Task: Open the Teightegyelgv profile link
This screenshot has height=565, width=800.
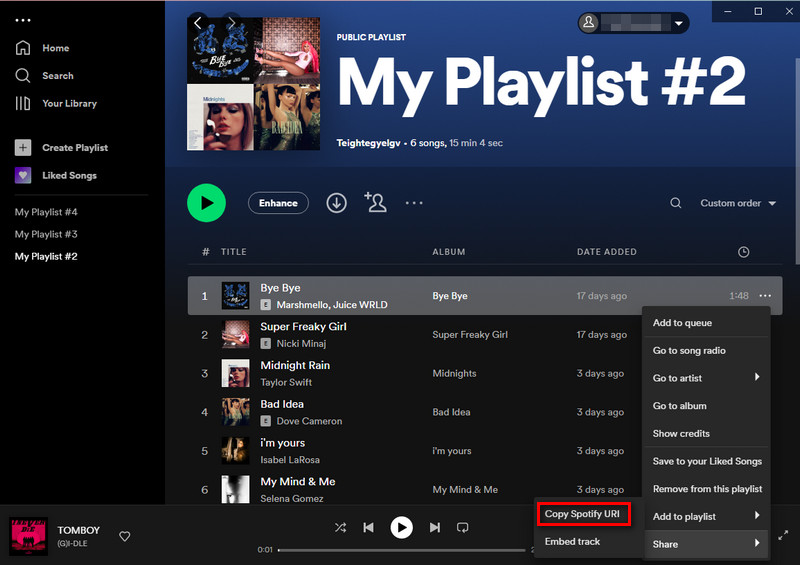Action: (x=368, y=143)
